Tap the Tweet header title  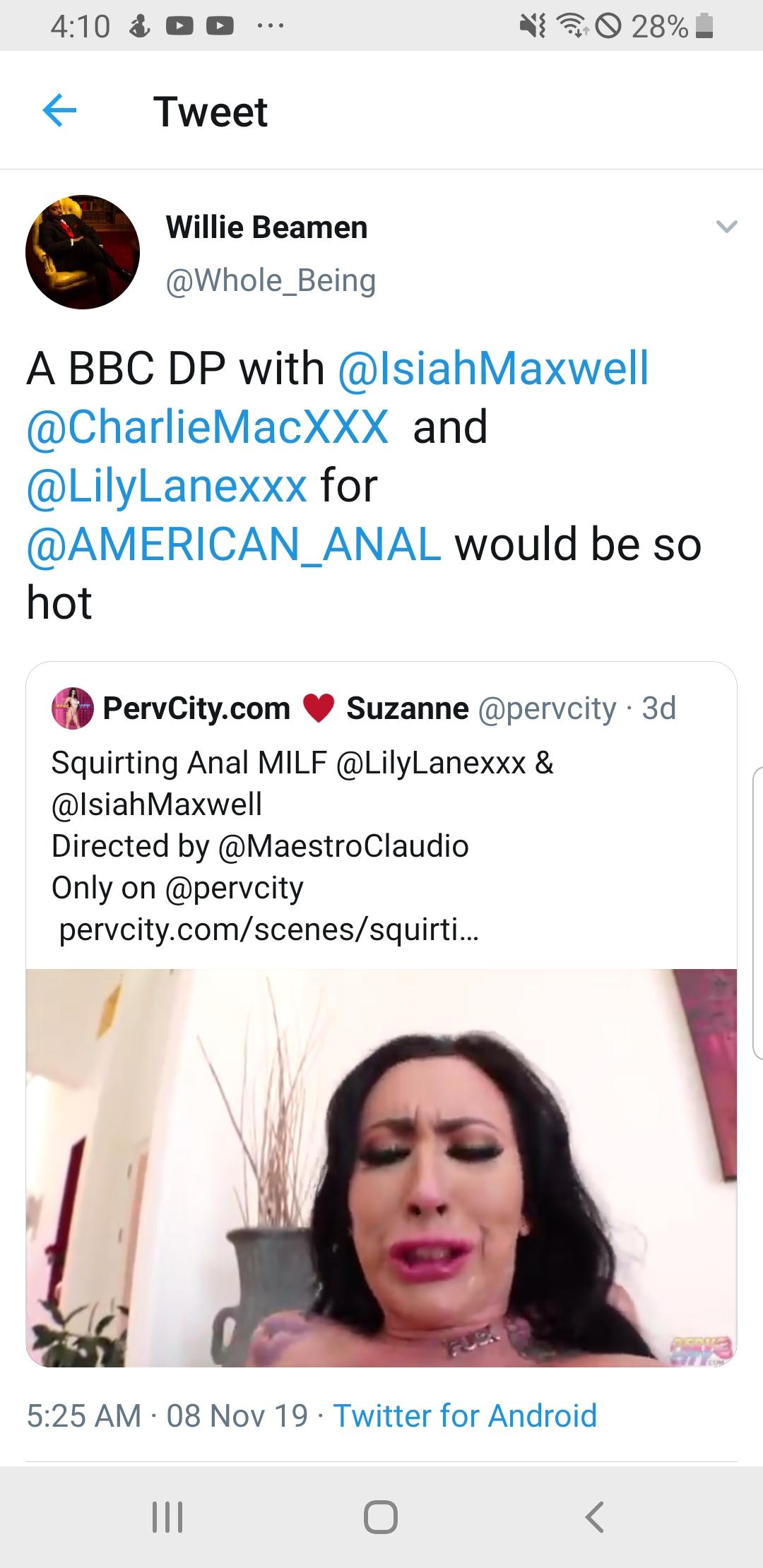(211, 112)
